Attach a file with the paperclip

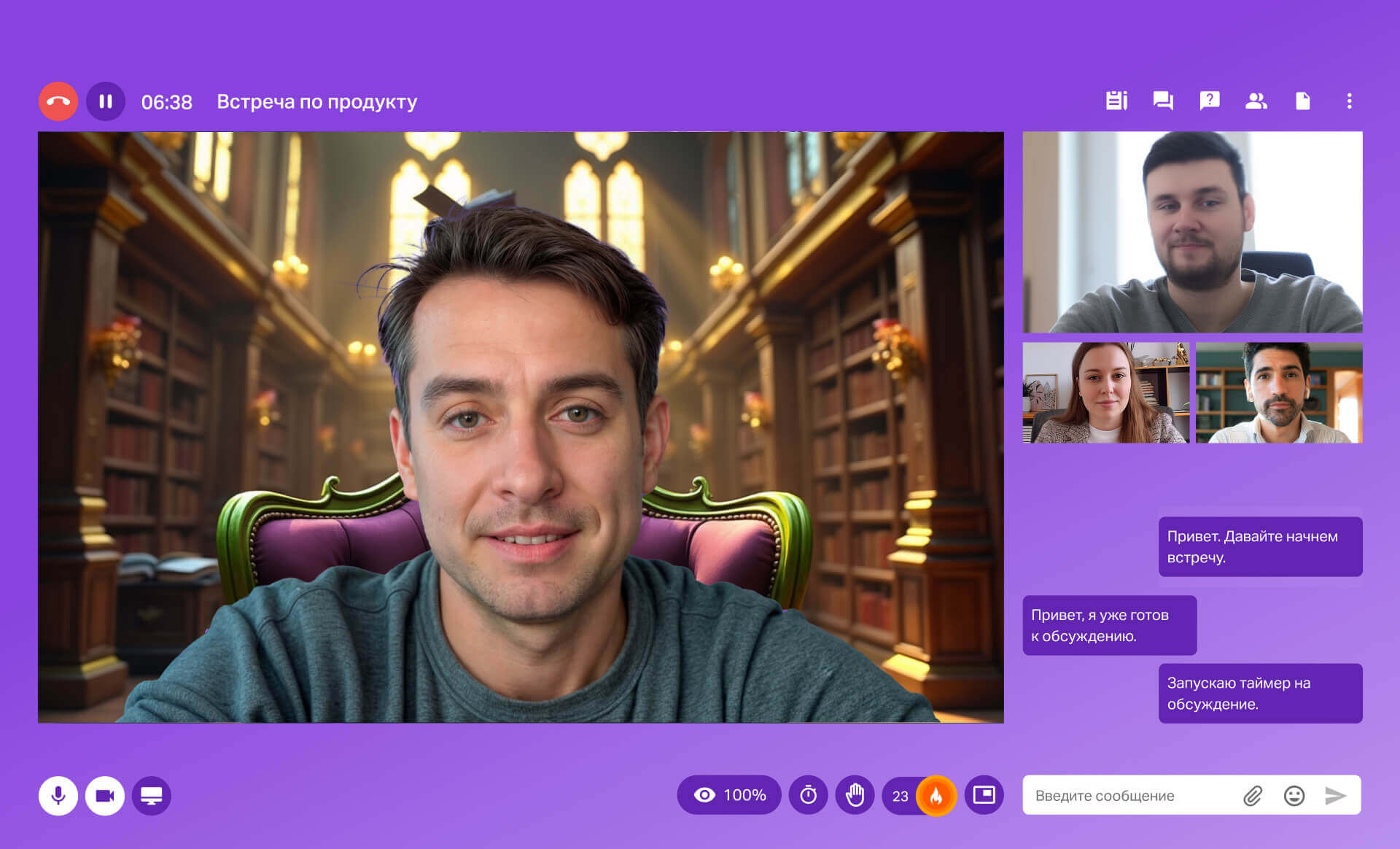(1253, 795)
